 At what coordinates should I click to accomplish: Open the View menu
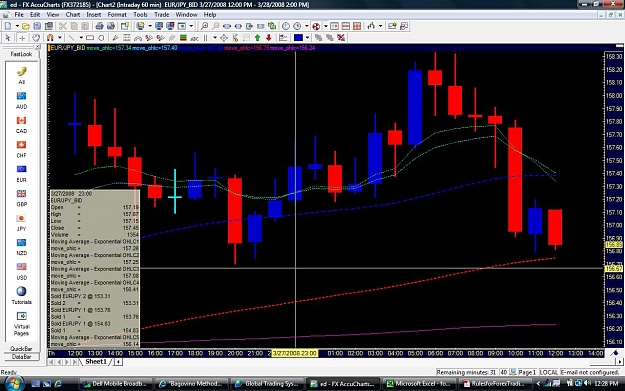[53, 15]
